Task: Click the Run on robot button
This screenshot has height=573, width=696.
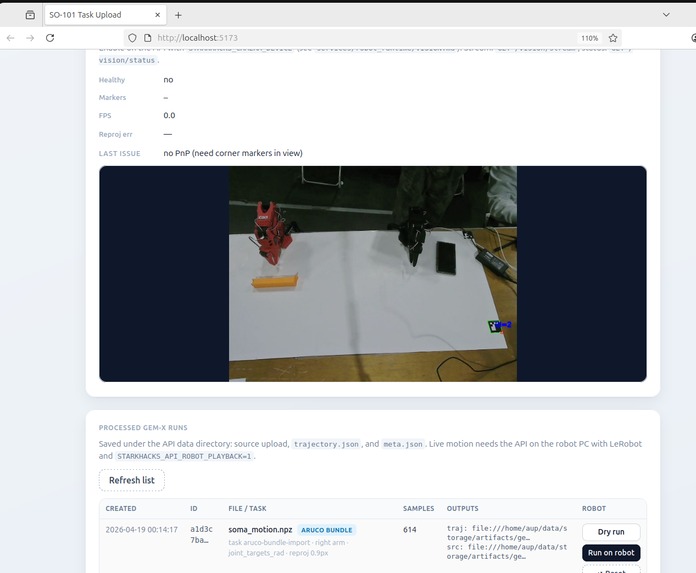Action: coord(611,553)
